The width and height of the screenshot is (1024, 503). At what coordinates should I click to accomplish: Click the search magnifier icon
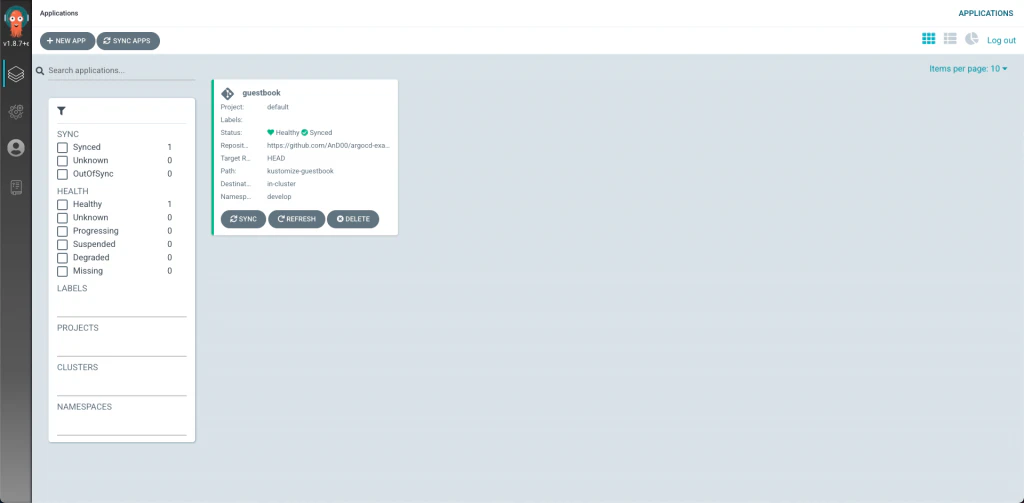pos(40,71)
